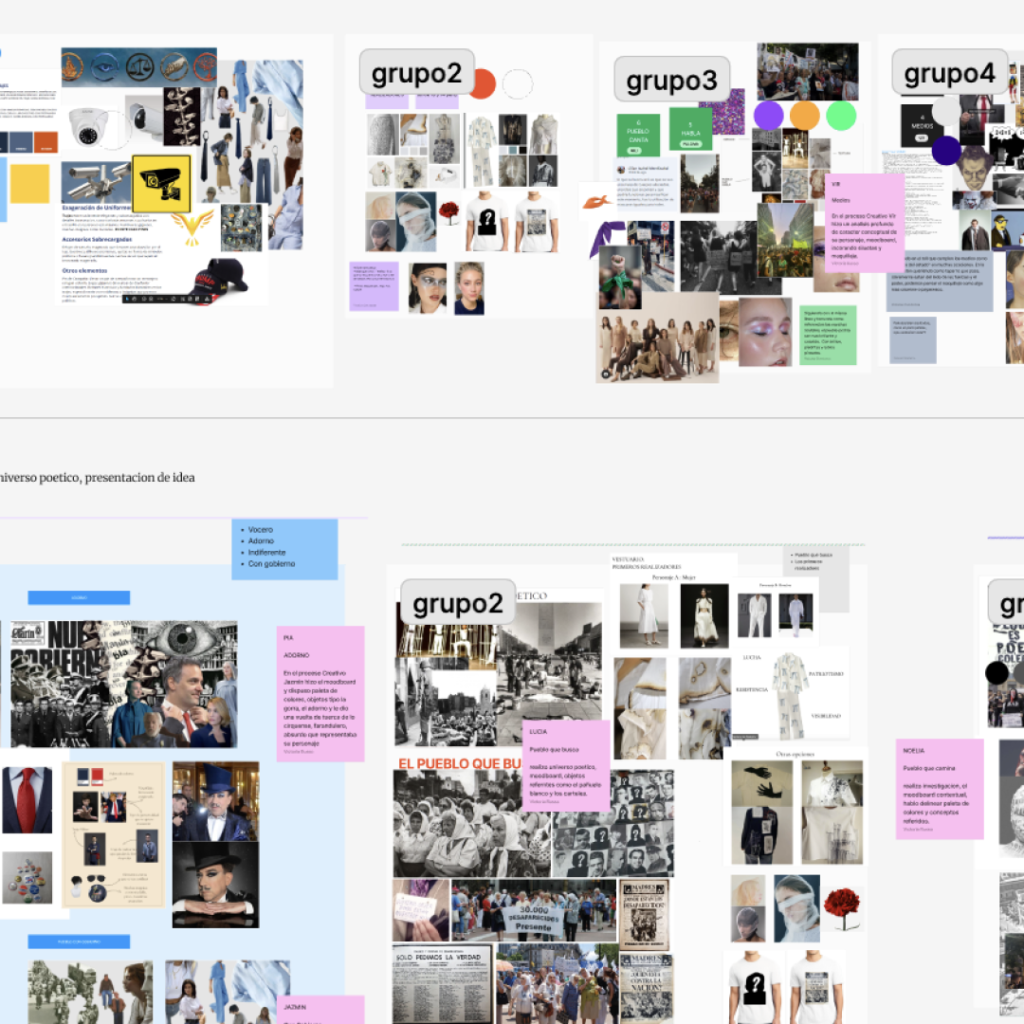The image size is (1024, 1024).
Task: Select the grinning caricature mask in grupo4
Action: [974, 168]
